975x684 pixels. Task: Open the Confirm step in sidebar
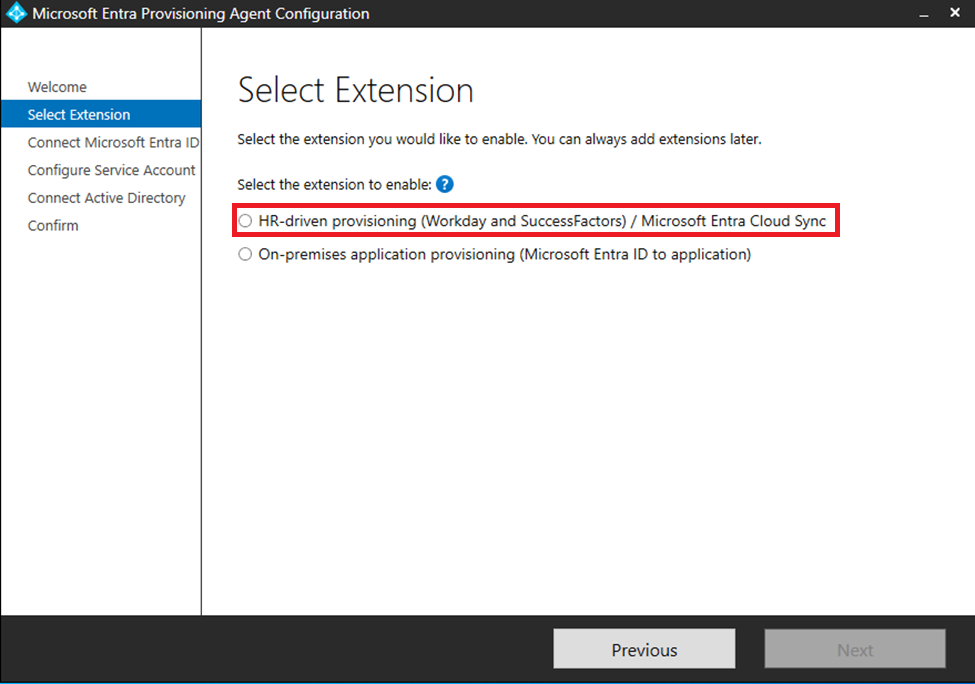[53, 226]
